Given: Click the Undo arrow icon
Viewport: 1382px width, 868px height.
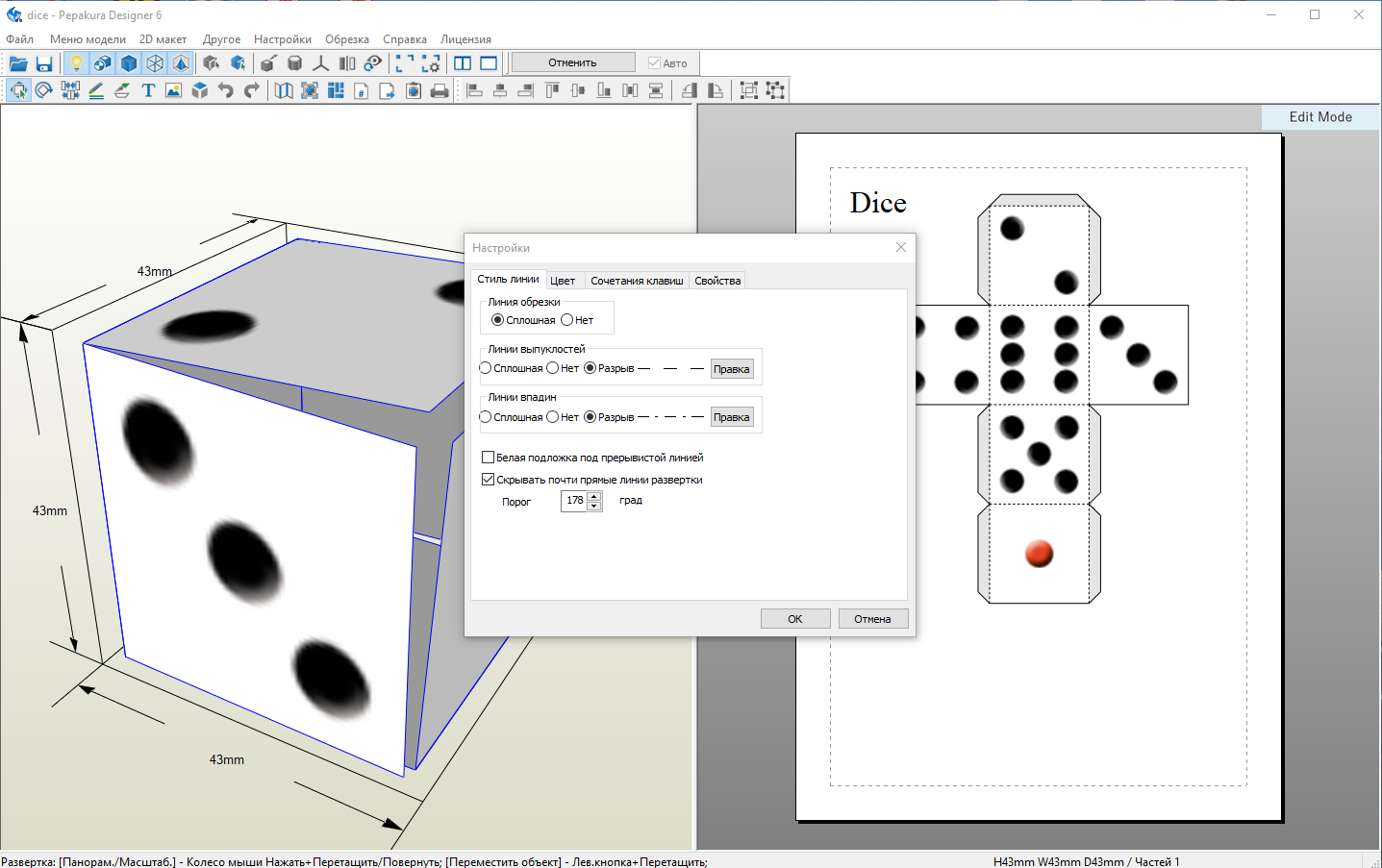Looking at the screenshot, I should click(226, 90).
